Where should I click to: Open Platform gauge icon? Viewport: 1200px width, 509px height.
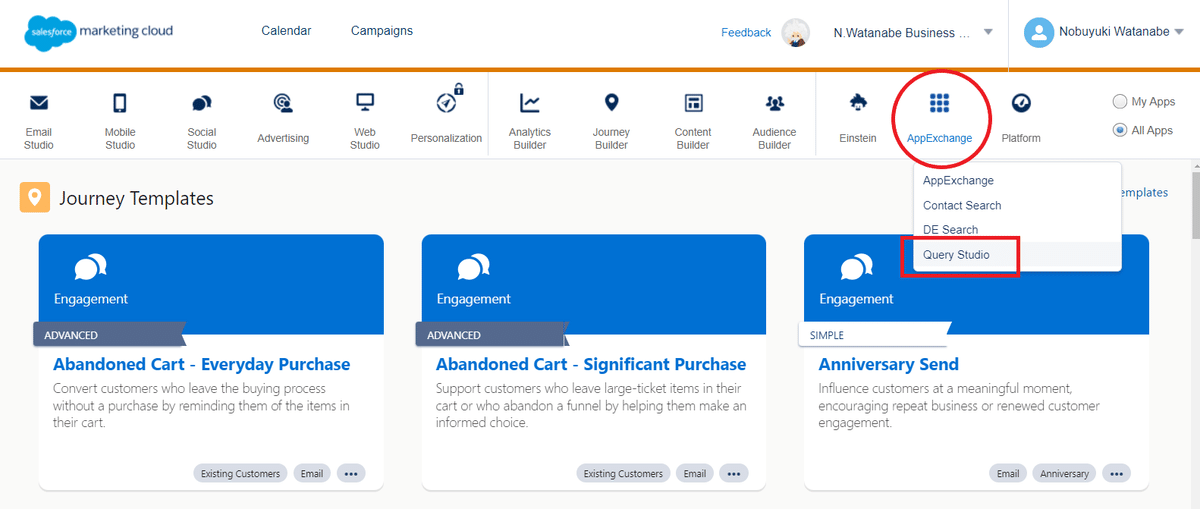pos(1021,103)
